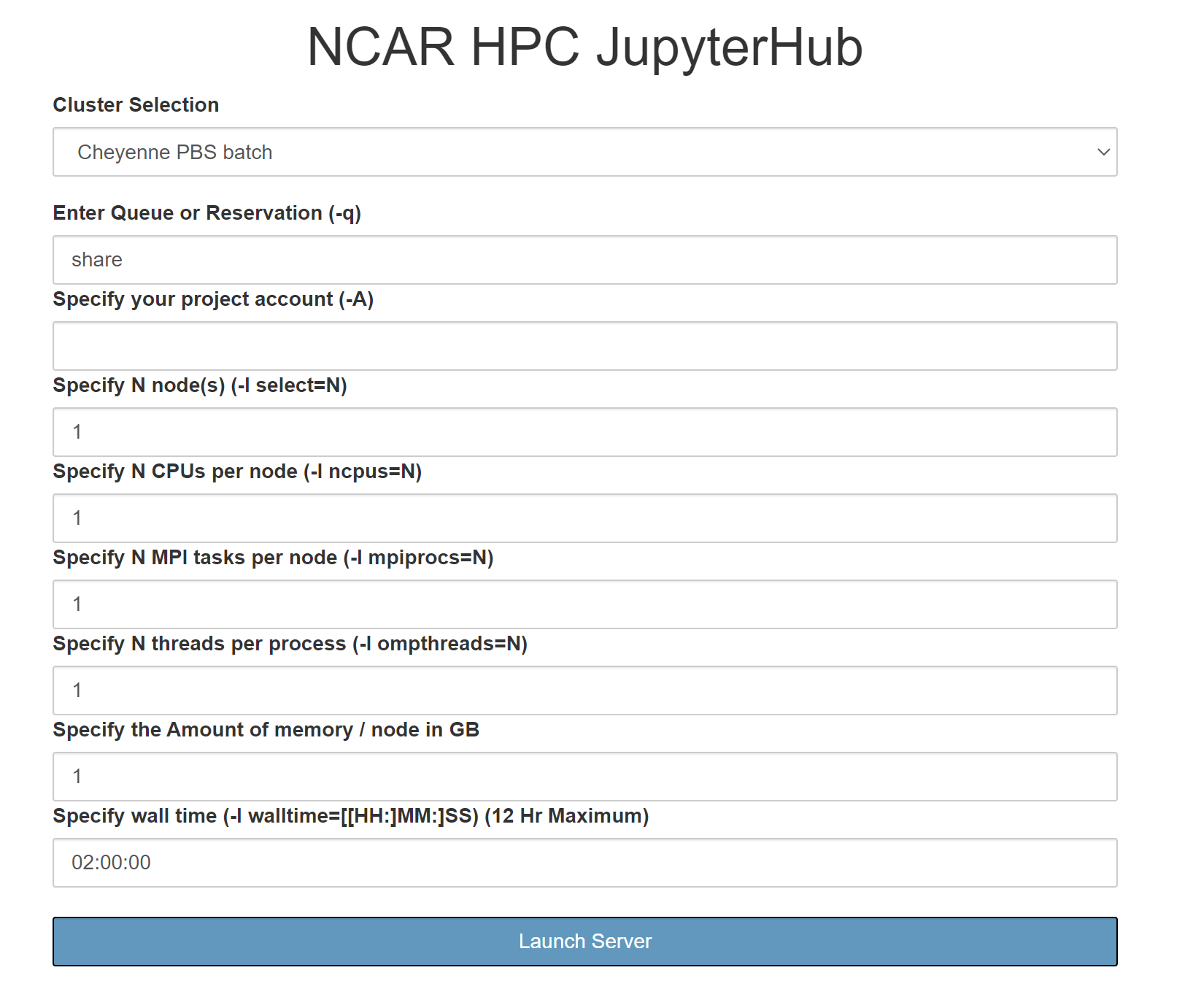Click the Specify wall time label
Screen dimensions: 1193x1008
pyautogui.click(x=350, y=816)
